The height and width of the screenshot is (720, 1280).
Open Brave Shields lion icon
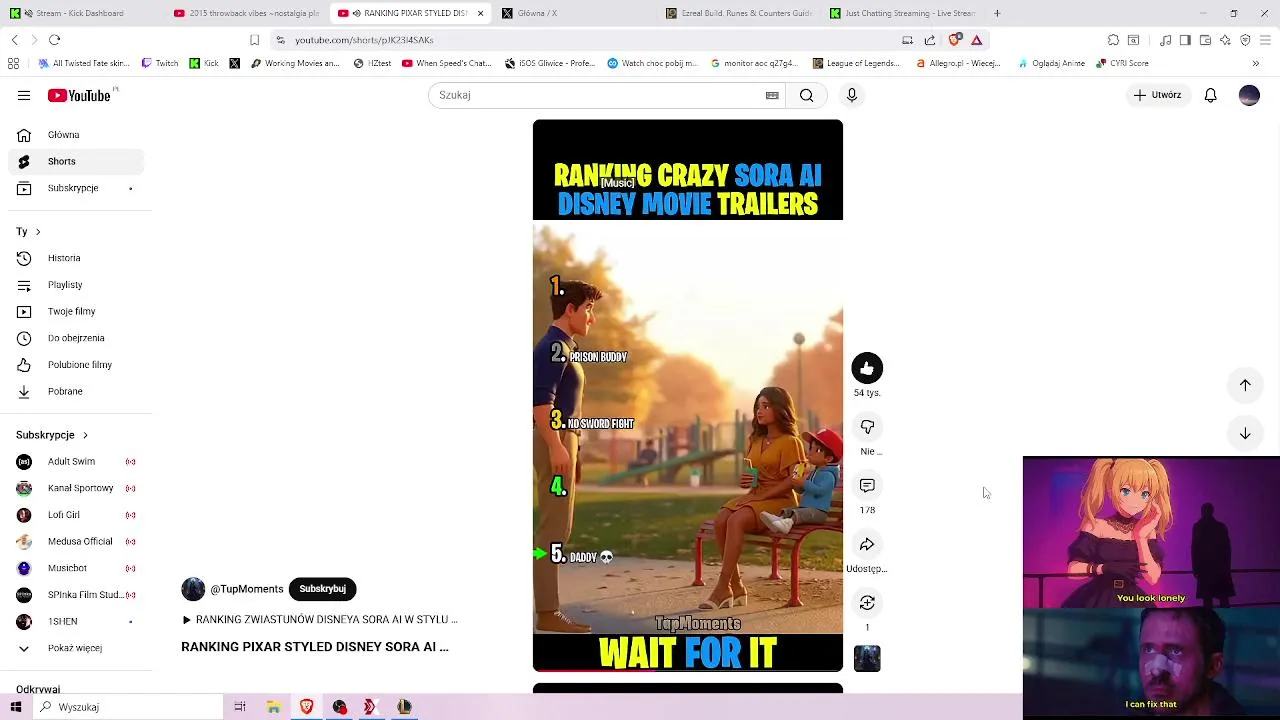click(x=954, y=40)
